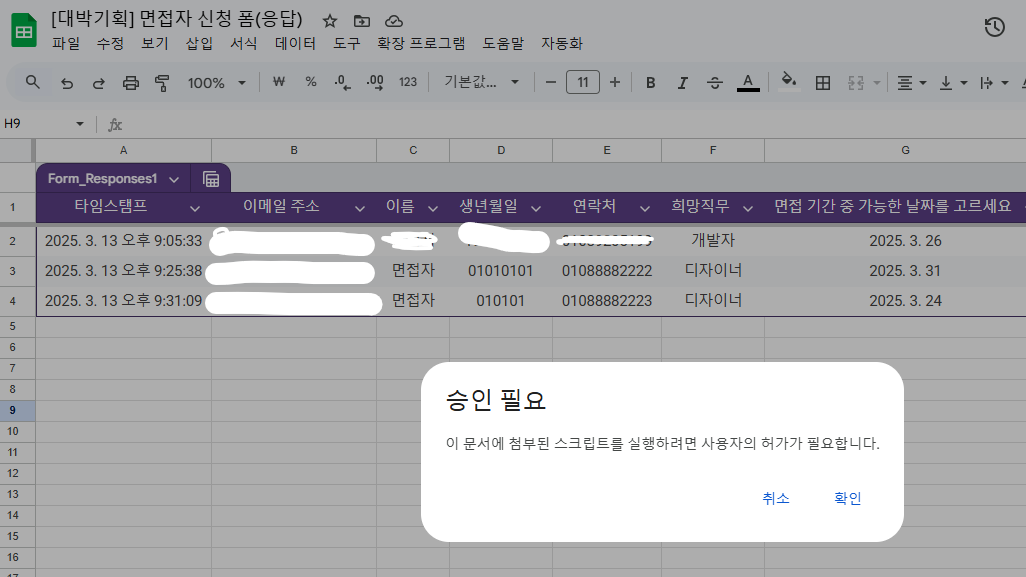Open more number formats 123

click(408, 82)
